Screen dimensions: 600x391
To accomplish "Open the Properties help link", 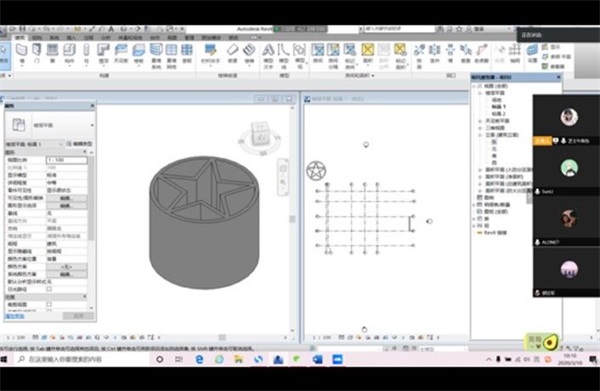I will 15,316.
